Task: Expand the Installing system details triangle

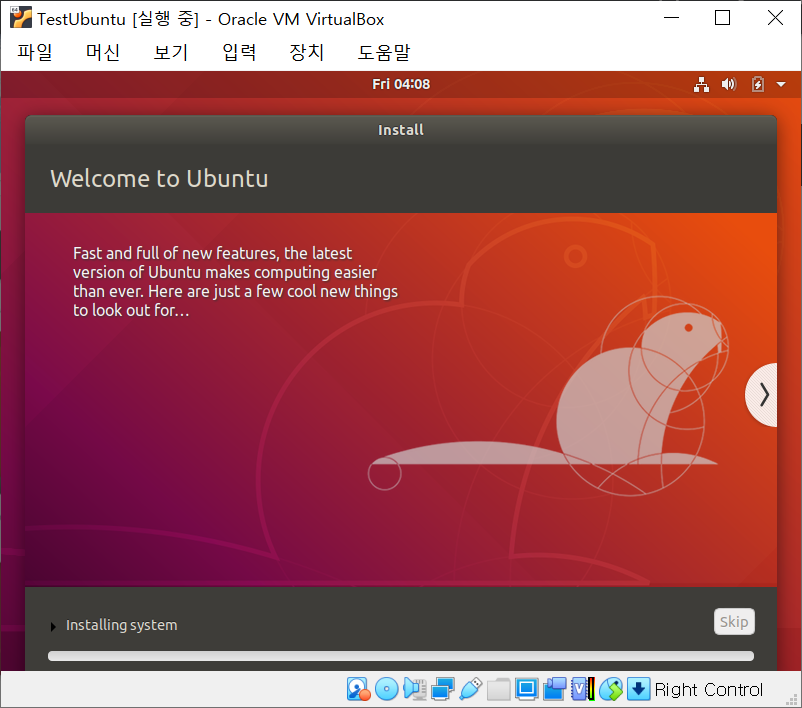Action: (53, 626)
